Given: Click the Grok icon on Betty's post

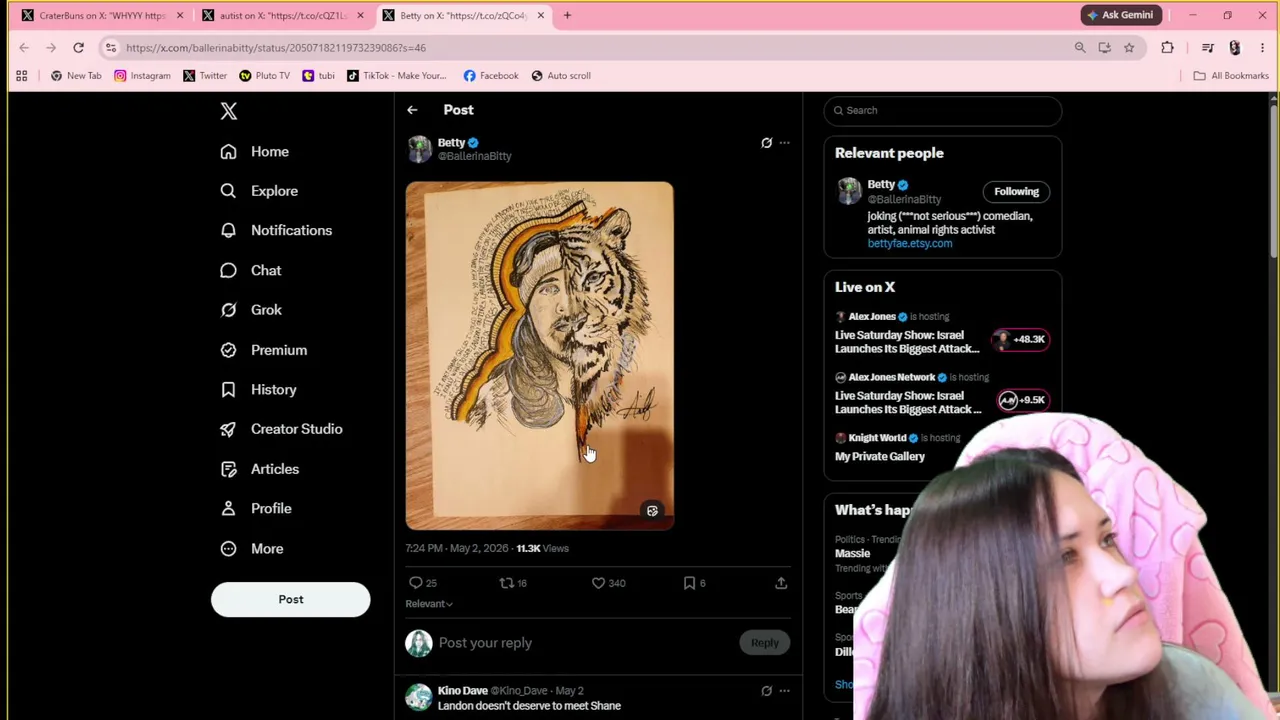Looking at the screenshot, I should (767, 143).
